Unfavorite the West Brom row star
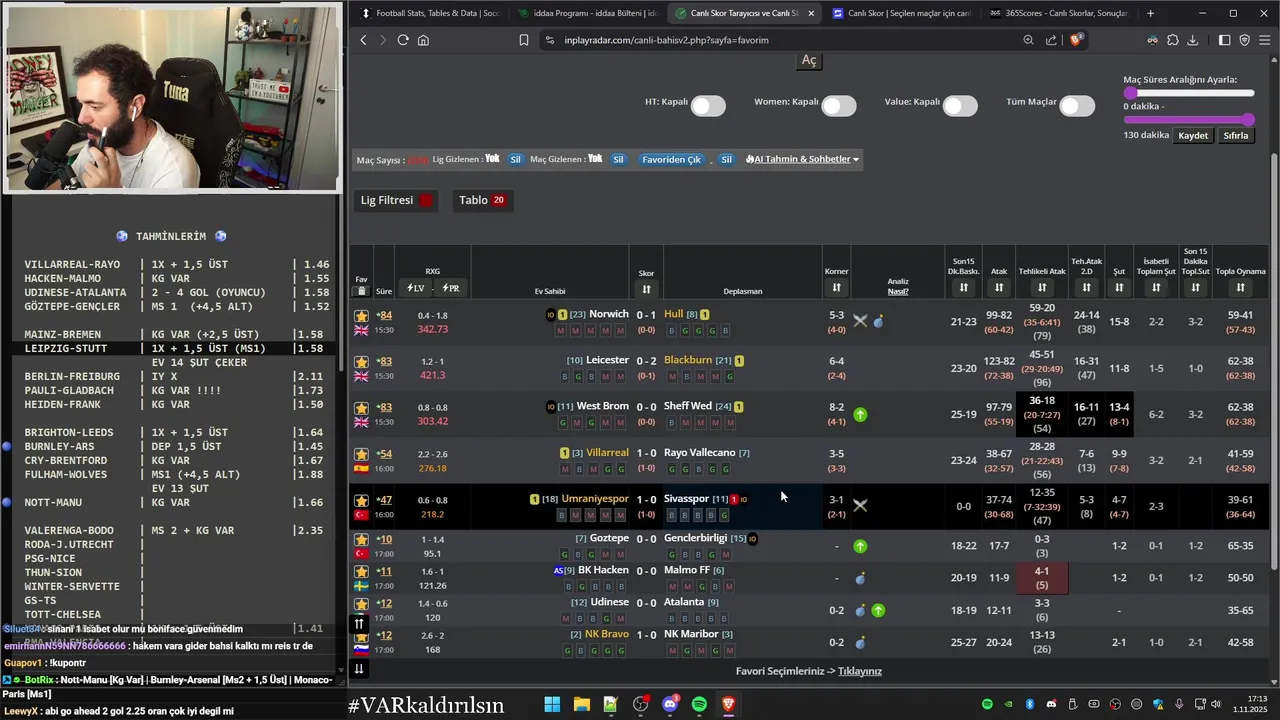The height and width of the screenshot is (720, 1280). click(361, 408)
